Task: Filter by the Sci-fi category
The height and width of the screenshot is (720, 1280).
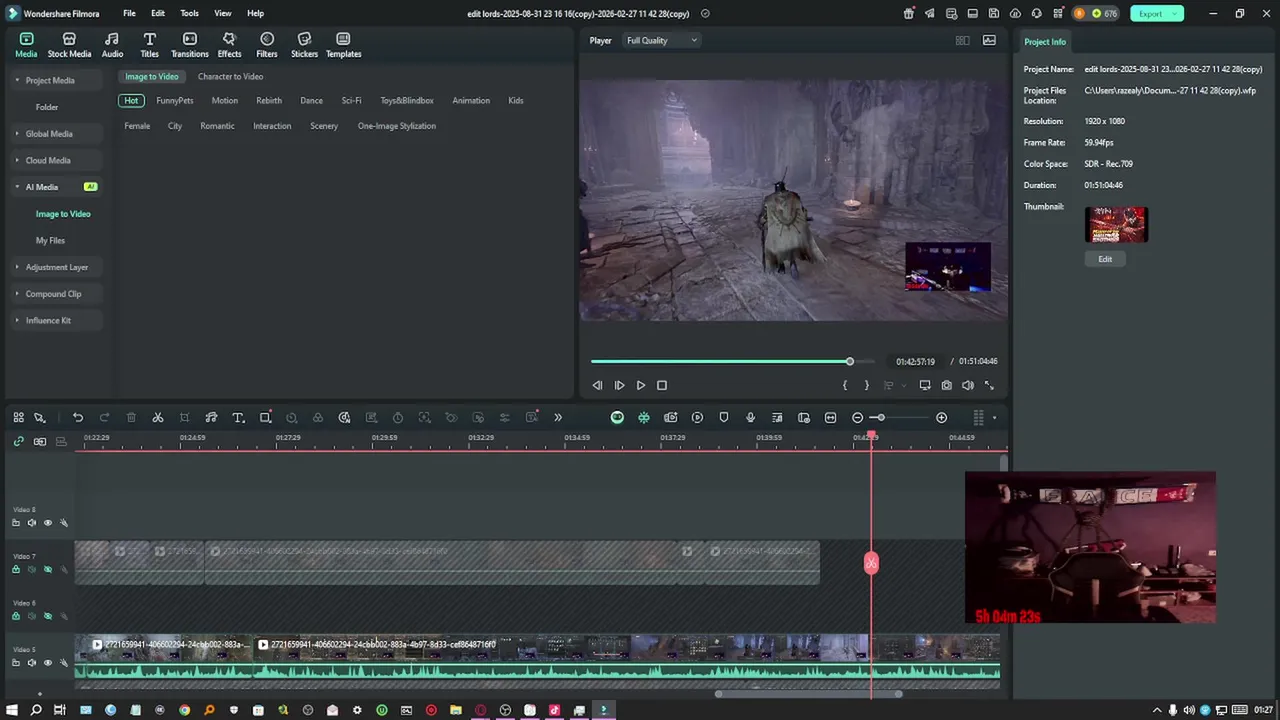Action: (351, 100)
